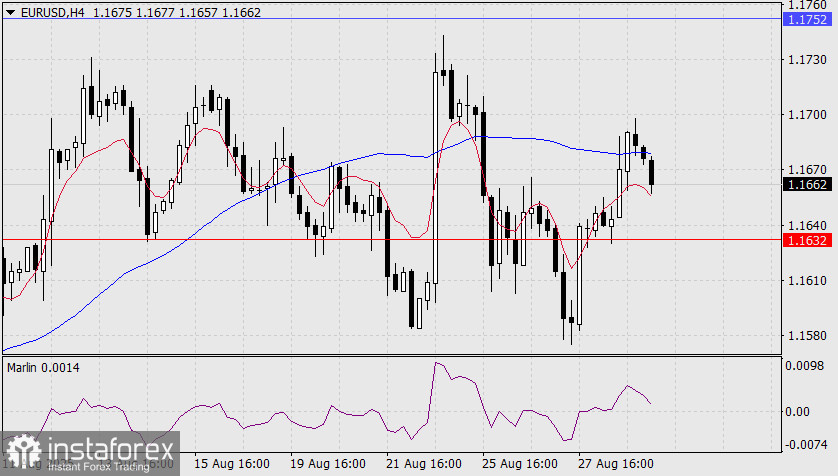Click the 15 Aug 16:00 time label
This screenshot has width=838, height=476.
[231, 464]
